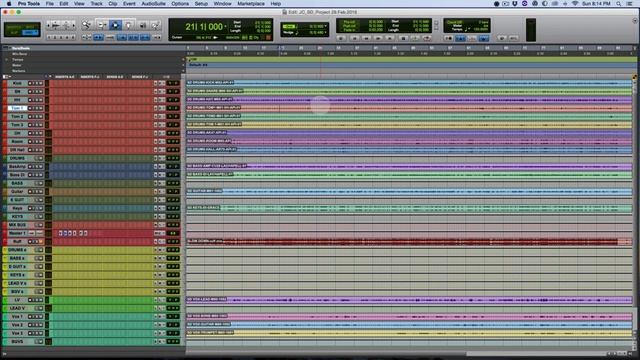Mute the HH track
The width and height of the screenshot is (640, 360).
tap(41, 100)
